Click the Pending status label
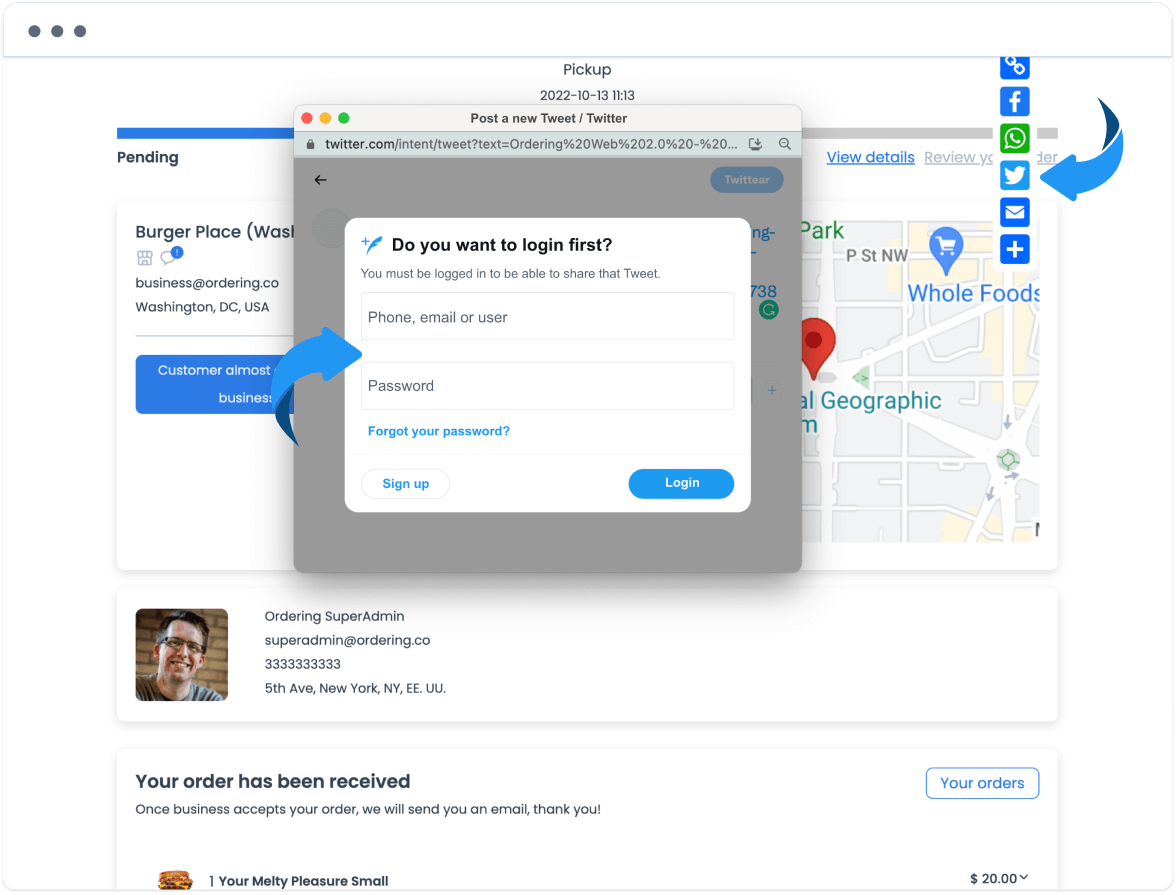This screenshot has width=1176, height=895. (148, 158)
